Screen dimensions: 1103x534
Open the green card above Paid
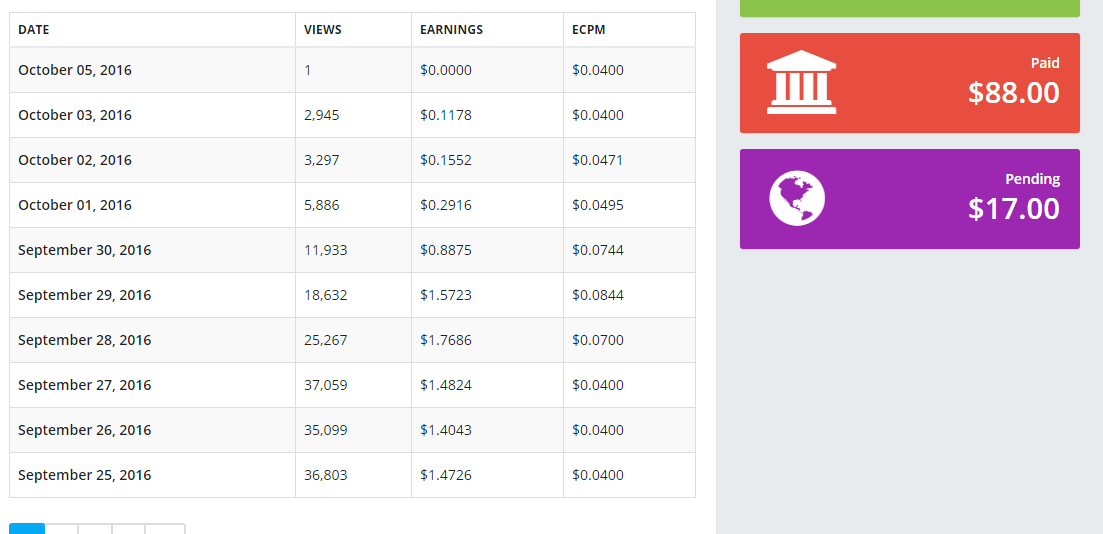point(909,8)
